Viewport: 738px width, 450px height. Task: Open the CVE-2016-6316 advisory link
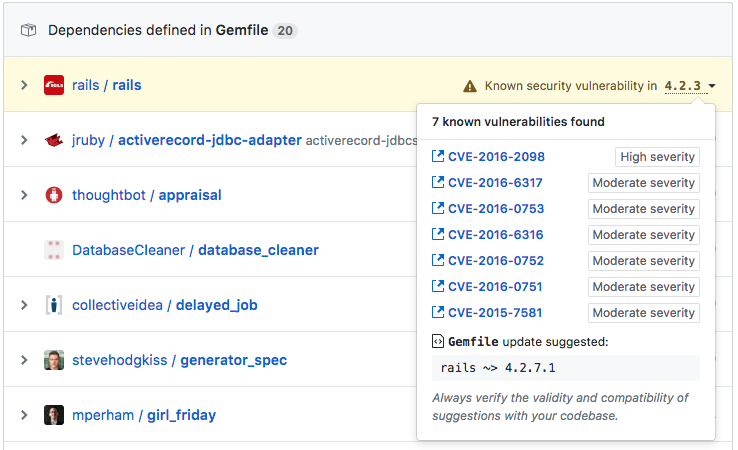coord(496,234)
